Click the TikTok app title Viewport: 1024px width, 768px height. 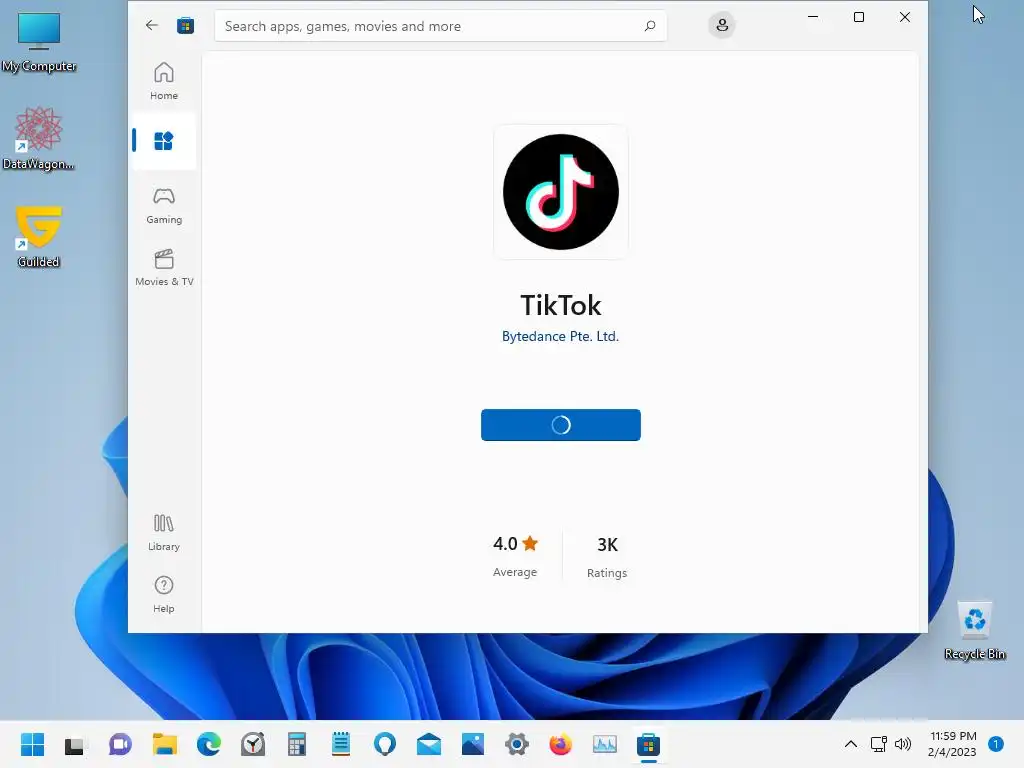(561, 305)
